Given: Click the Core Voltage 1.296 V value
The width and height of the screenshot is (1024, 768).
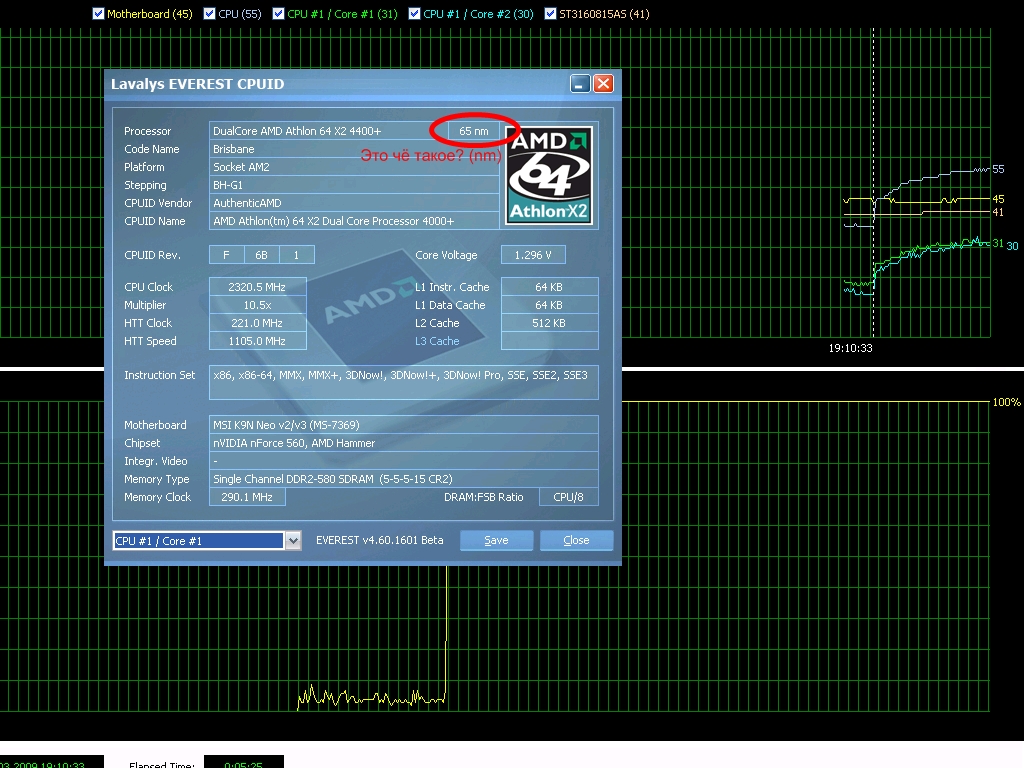Looking at the screenshot, I should 533,255.
